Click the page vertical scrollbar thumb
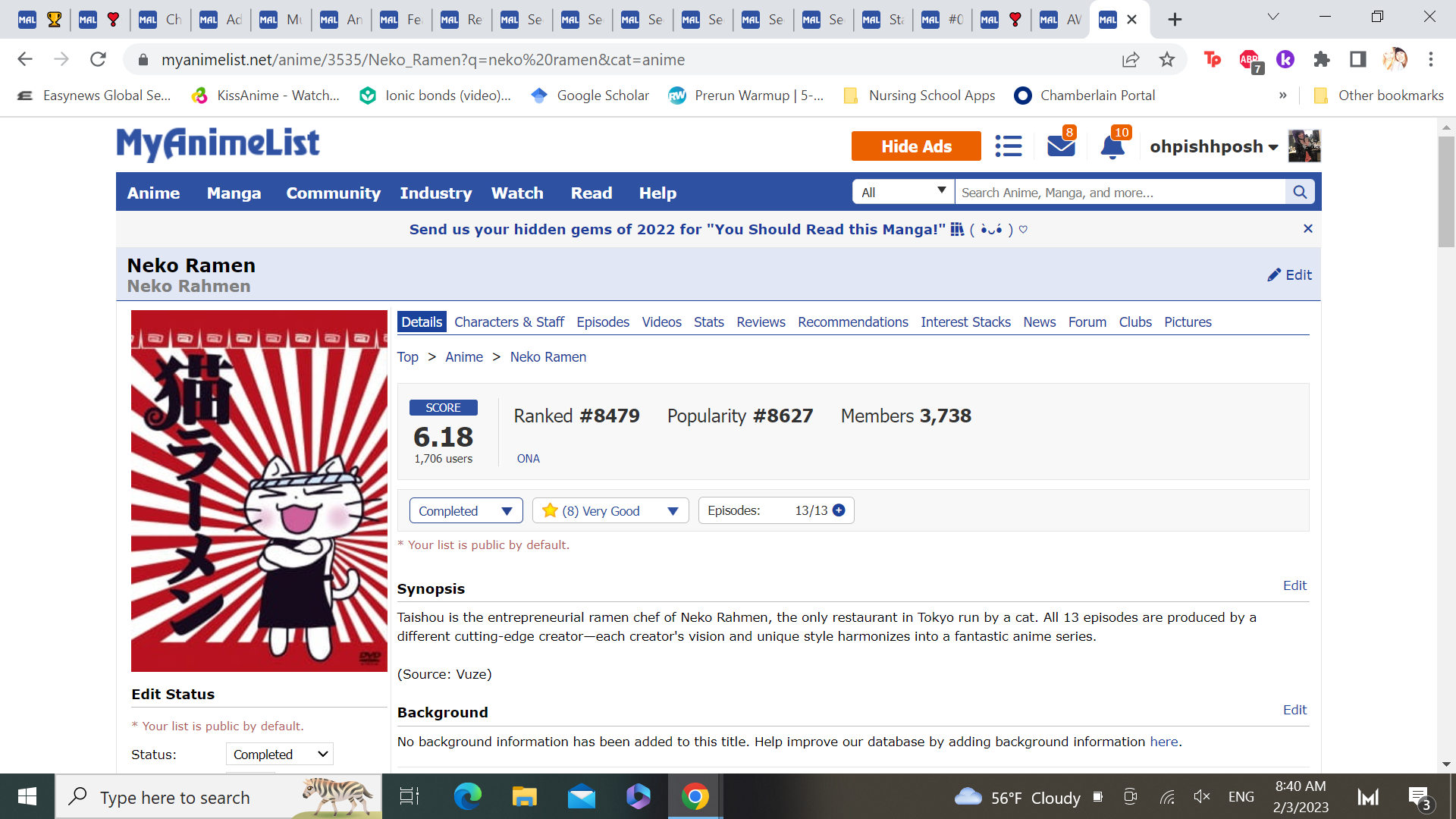The height and width of the screenshot is (819, 1456). 1446,191
